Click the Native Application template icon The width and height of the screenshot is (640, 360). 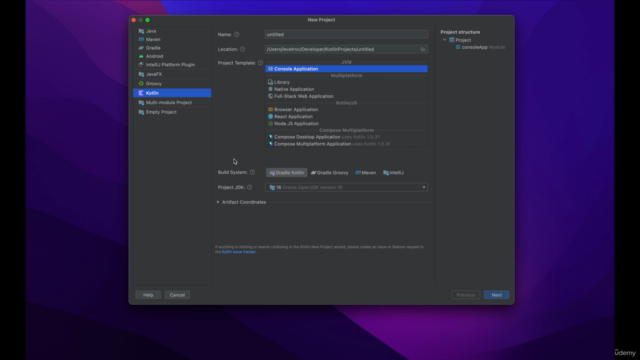tap(270, 89)
